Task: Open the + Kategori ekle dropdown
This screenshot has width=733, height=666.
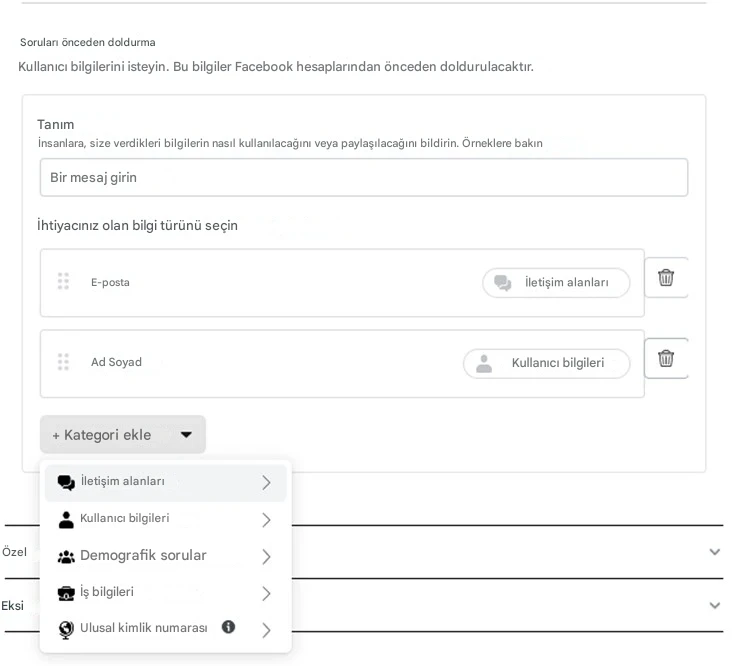Action: click(122, 435)
